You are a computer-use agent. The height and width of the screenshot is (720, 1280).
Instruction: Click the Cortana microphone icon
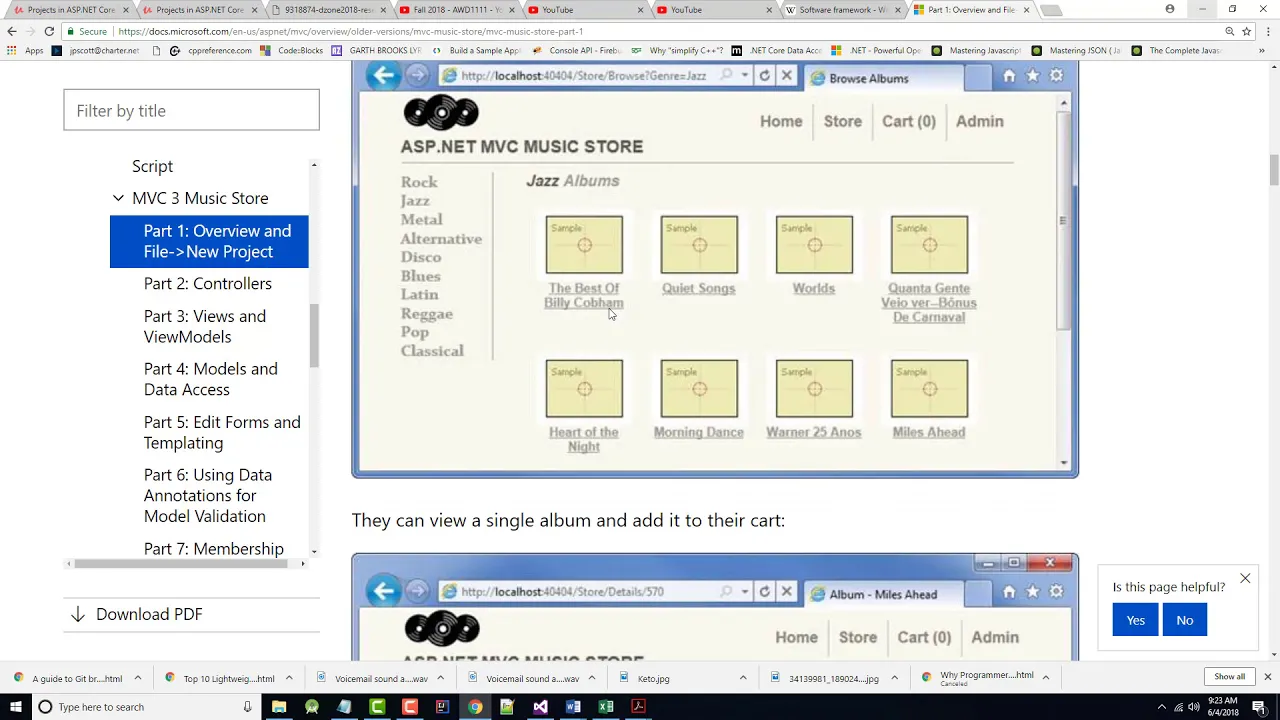pyautogui.click(x=247, y=707)
